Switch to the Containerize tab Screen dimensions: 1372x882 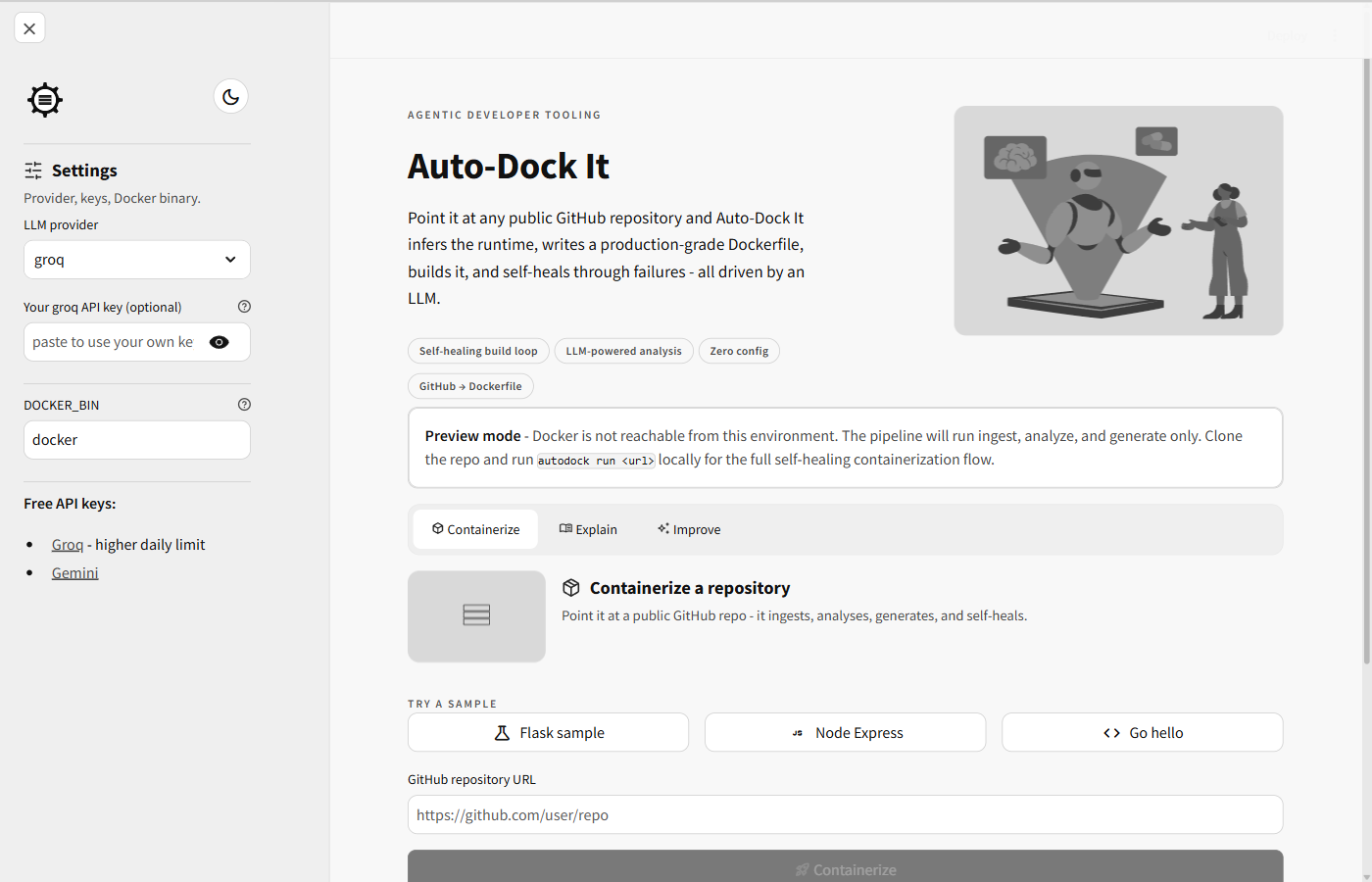click(475, 529)
